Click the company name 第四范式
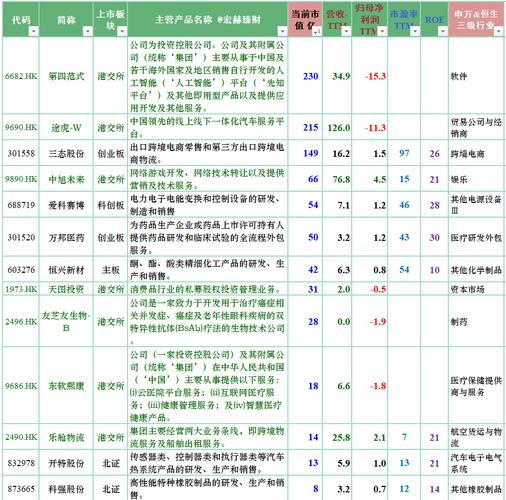The height and width of the screenshot is (500, 506). click(66, 76)
